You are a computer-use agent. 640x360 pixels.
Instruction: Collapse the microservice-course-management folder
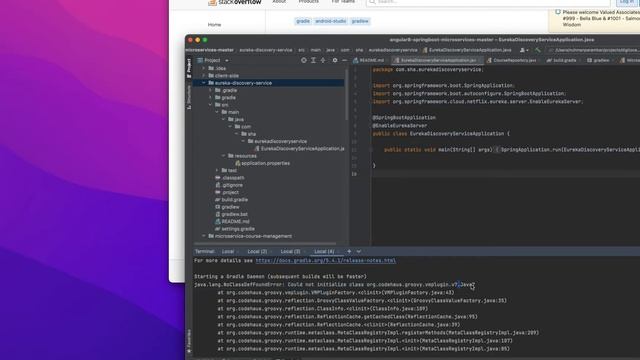point(204,236)
